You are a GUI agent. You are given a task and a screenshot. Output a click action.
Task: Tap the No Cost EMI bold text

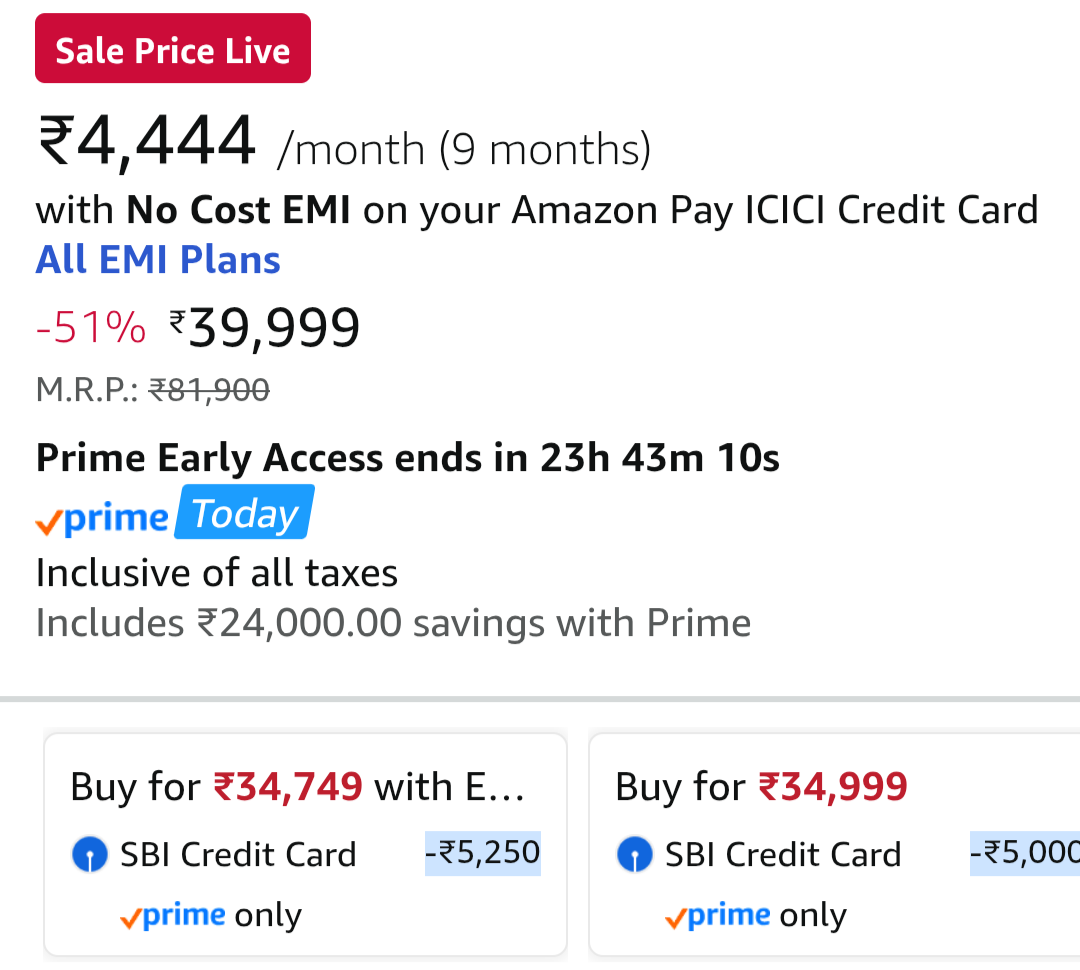click(x=238, y=210)
